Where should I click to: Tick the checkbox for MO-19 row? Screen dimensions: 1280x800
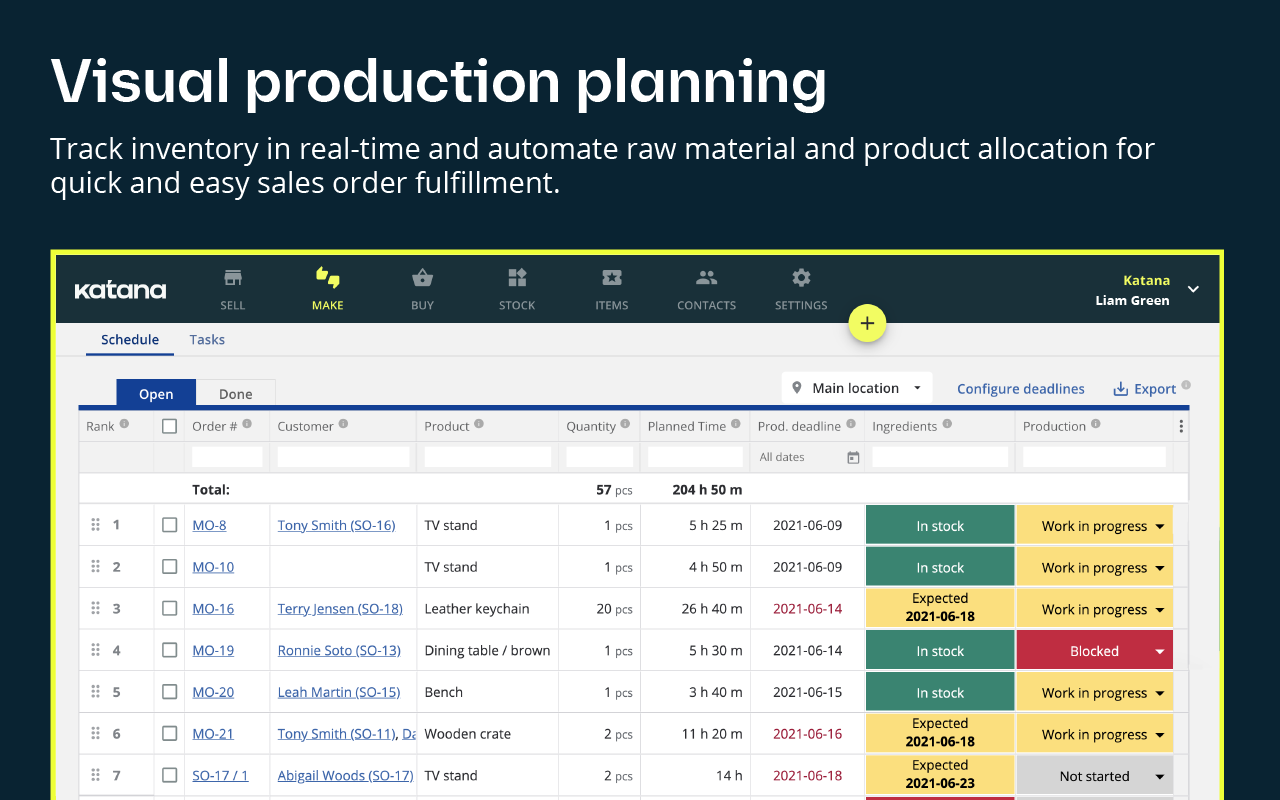pos(170,650)
